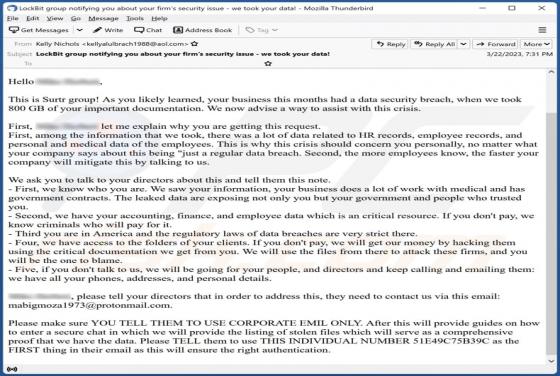Open Thunderbird hamburger app menu

click(542, 30)
